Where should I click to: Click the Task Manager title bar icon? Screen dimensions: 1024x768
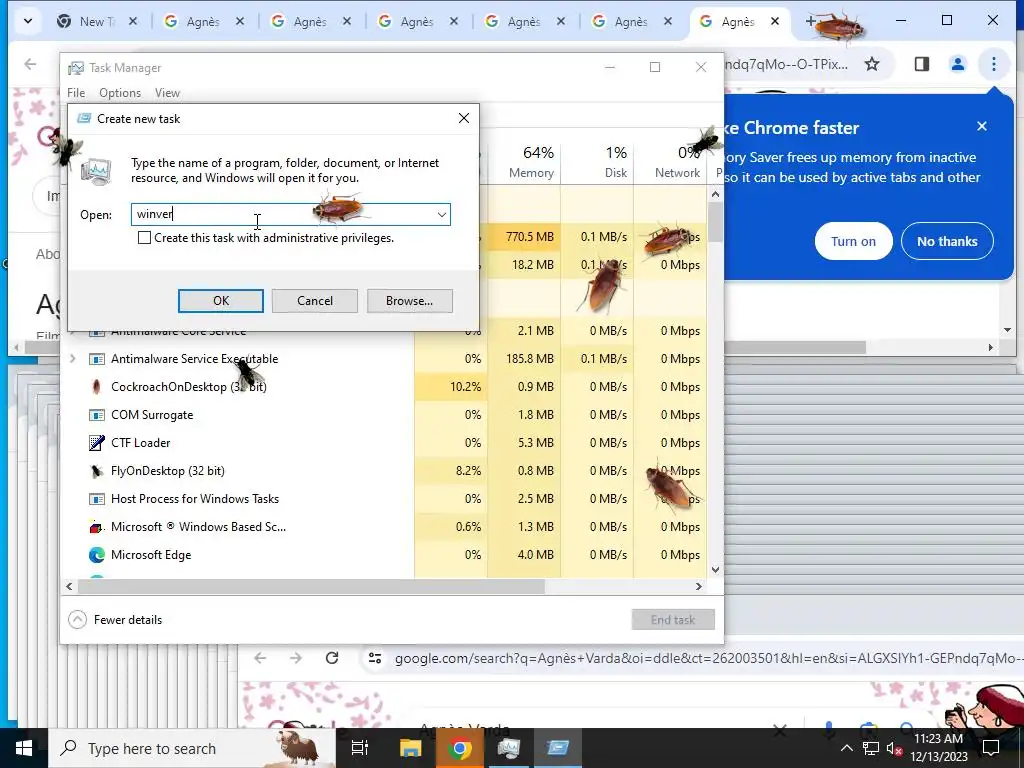click(x=76, y=68)
